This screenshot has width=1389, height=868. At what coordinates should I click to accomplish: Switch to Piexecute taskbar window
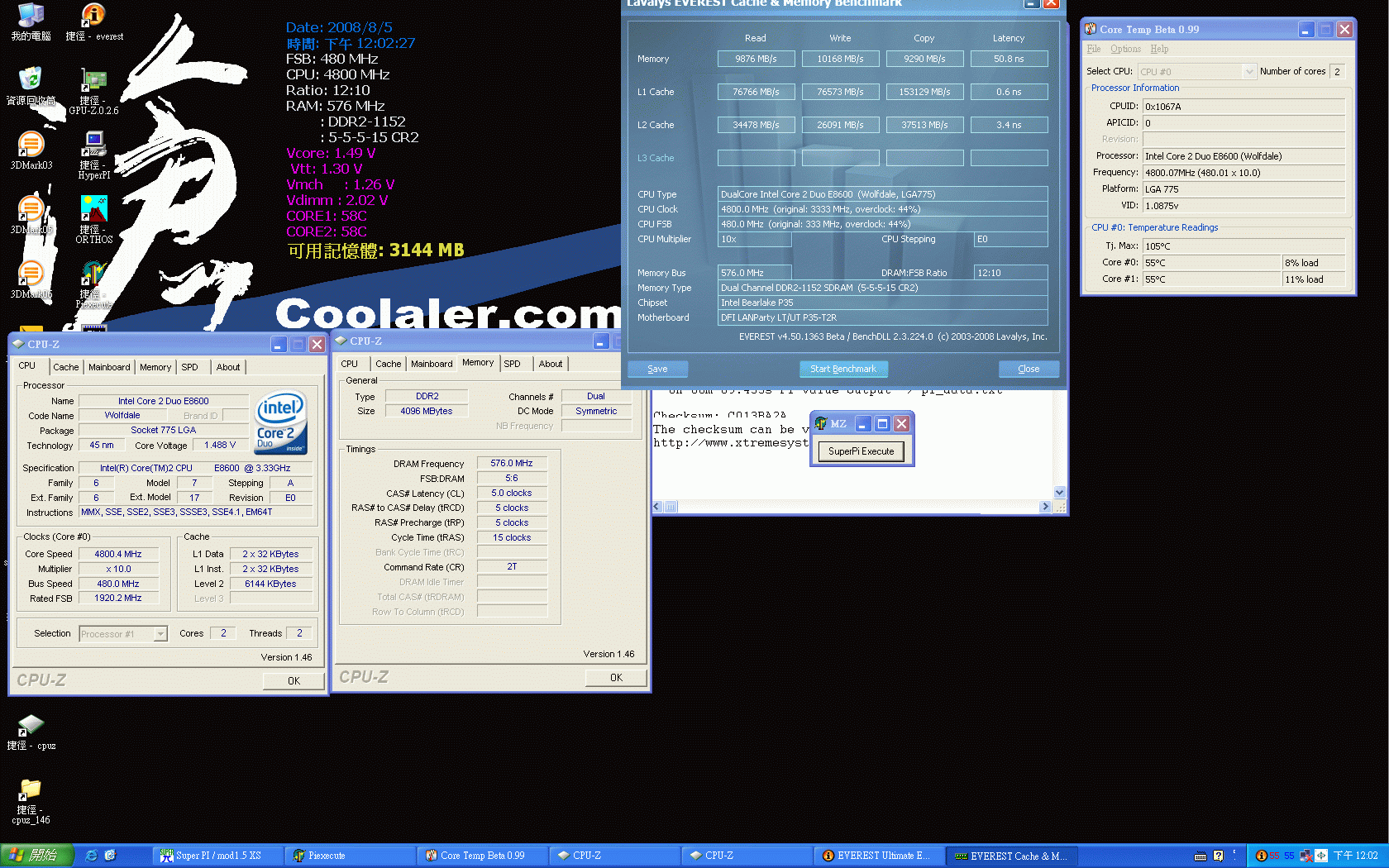(x=351, y=856)
